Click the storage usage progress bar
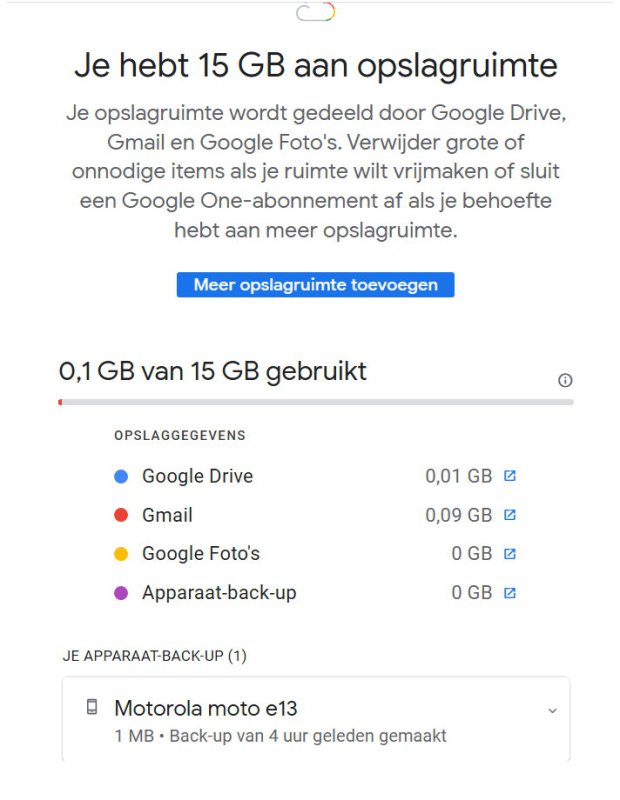This screenshot has width=620, height=800. pyautogui.click(x=315, y=402)
